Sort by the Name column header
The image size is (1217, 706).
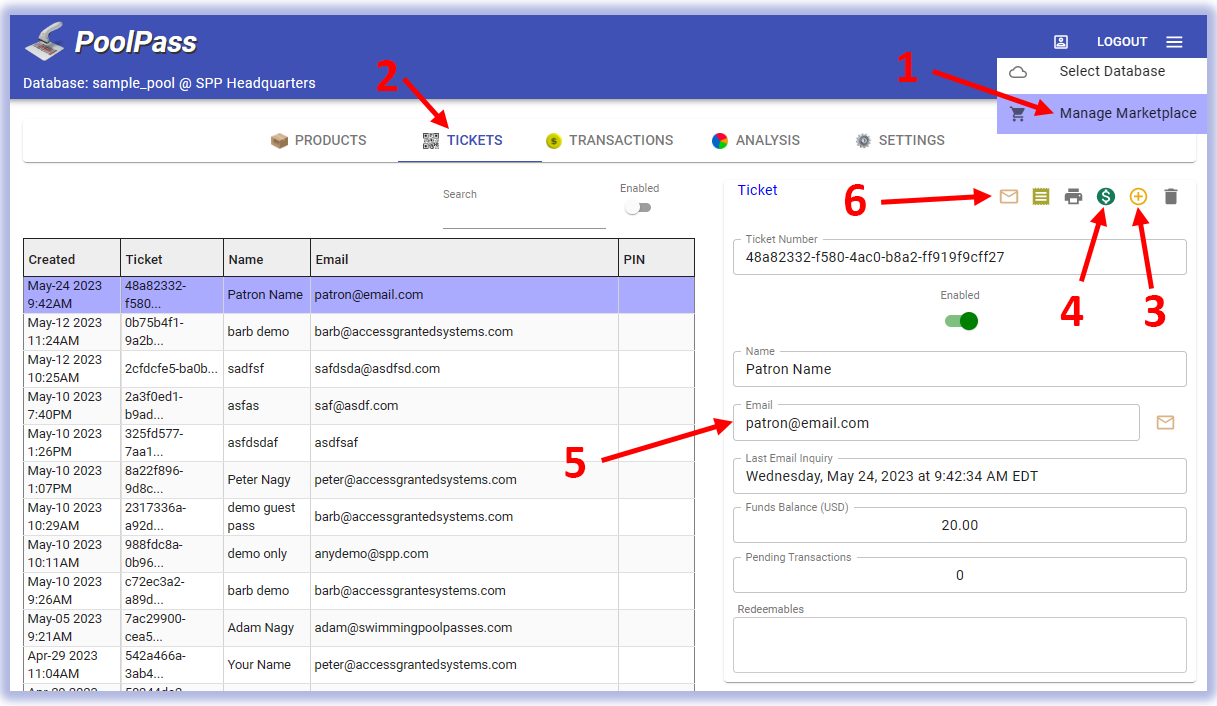pos(267,259)
